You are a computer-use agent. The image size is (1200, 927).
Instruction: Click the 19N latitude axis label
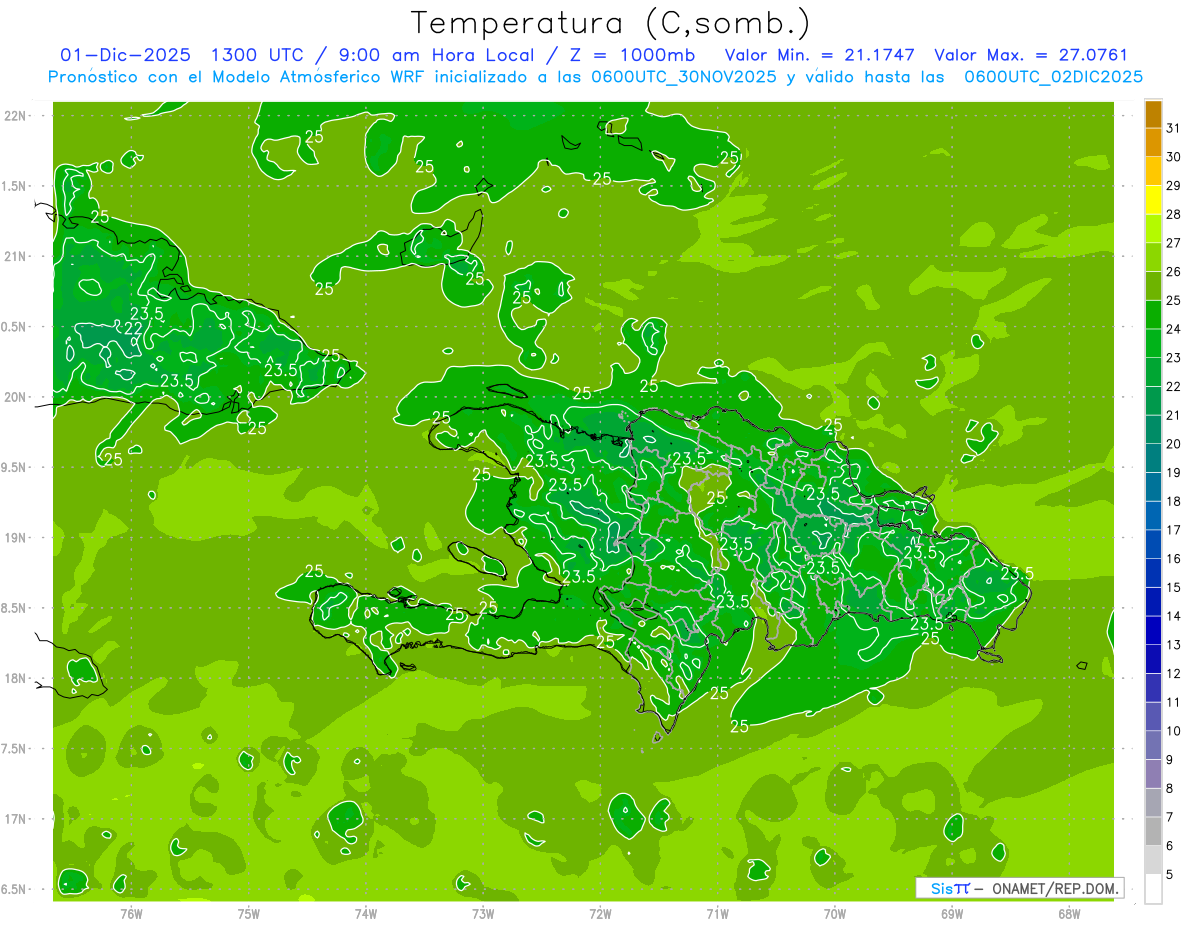[14, 537]
